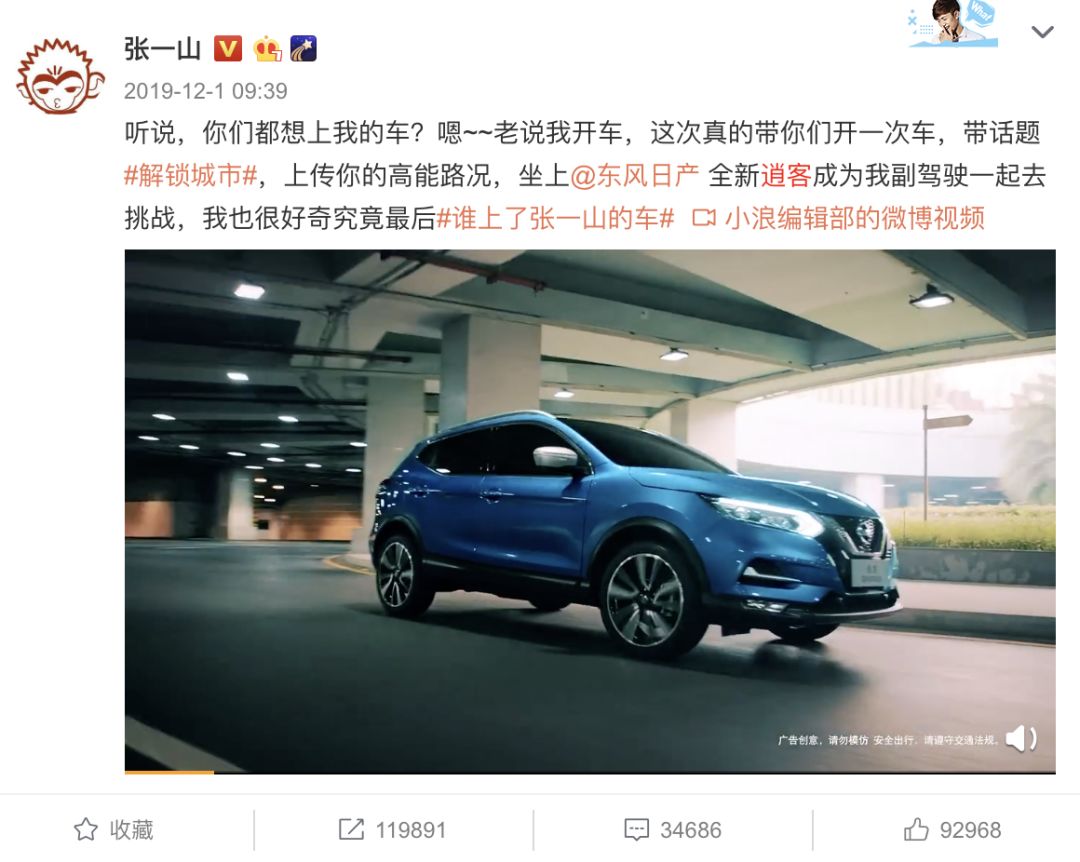Viewport: 1080px width, 862px height.
Task: Click the crown membership badge icon
Action: [x=267, y=49]
